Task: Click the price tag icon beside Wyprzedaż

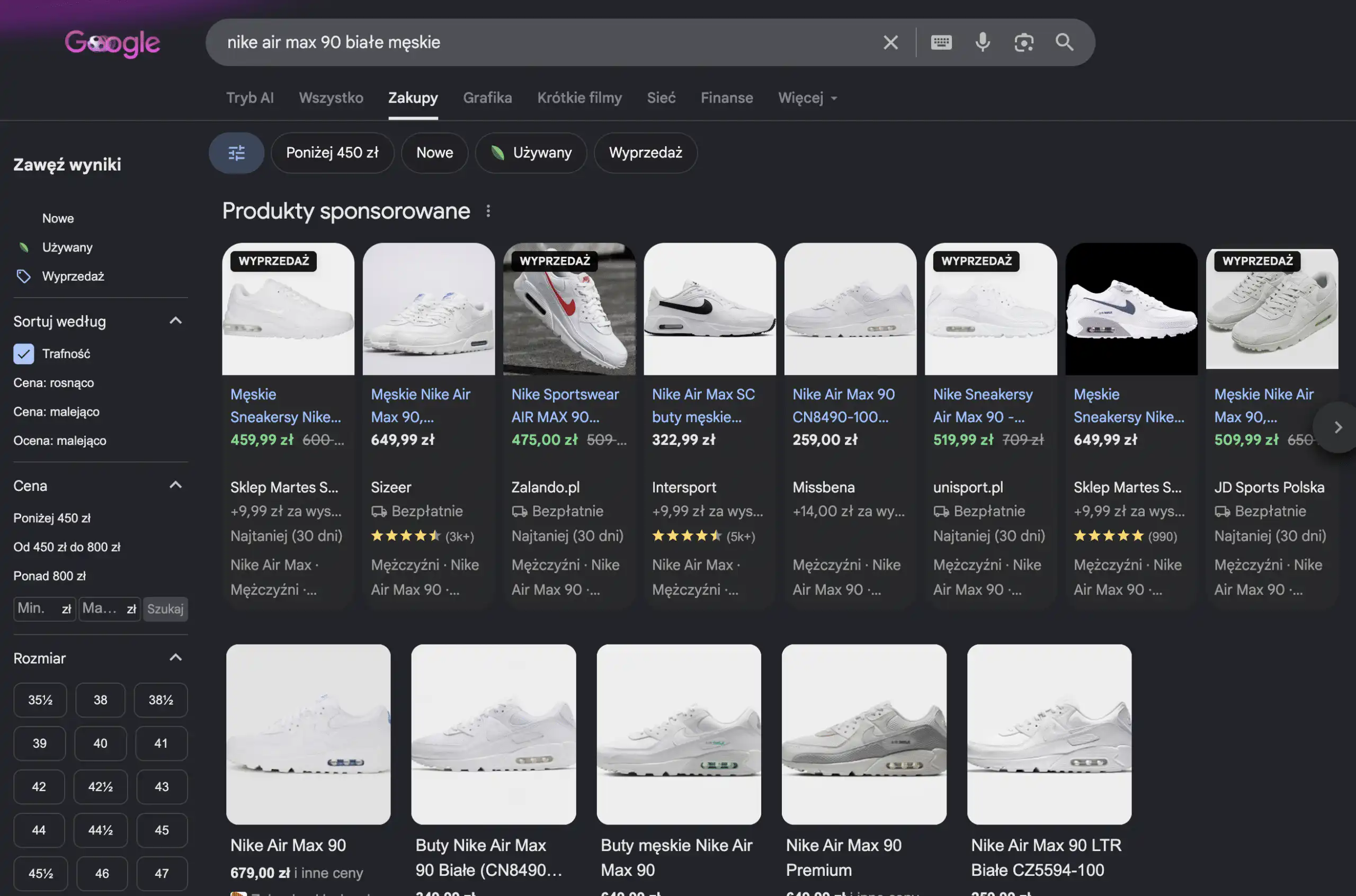Action: [x=23, y=276]
